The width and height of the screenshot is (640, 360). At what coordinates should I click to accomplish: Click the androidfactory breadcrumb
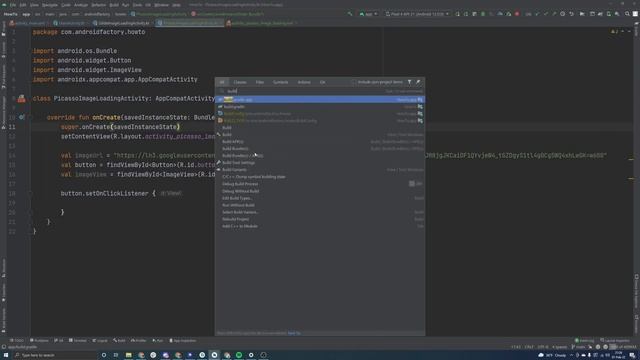coord(97,14)
